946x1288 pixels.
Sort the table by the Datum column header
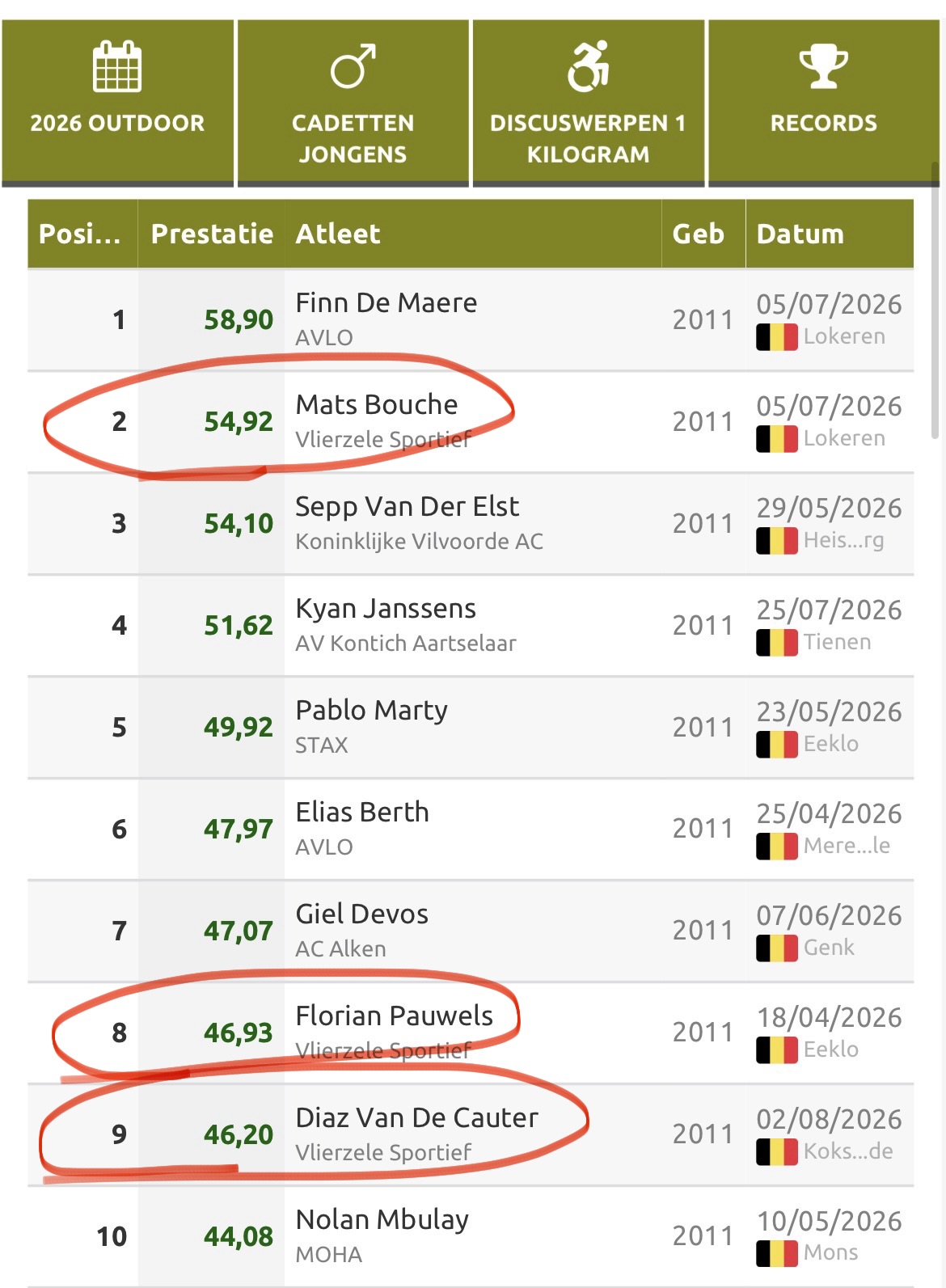click(830, 234)
